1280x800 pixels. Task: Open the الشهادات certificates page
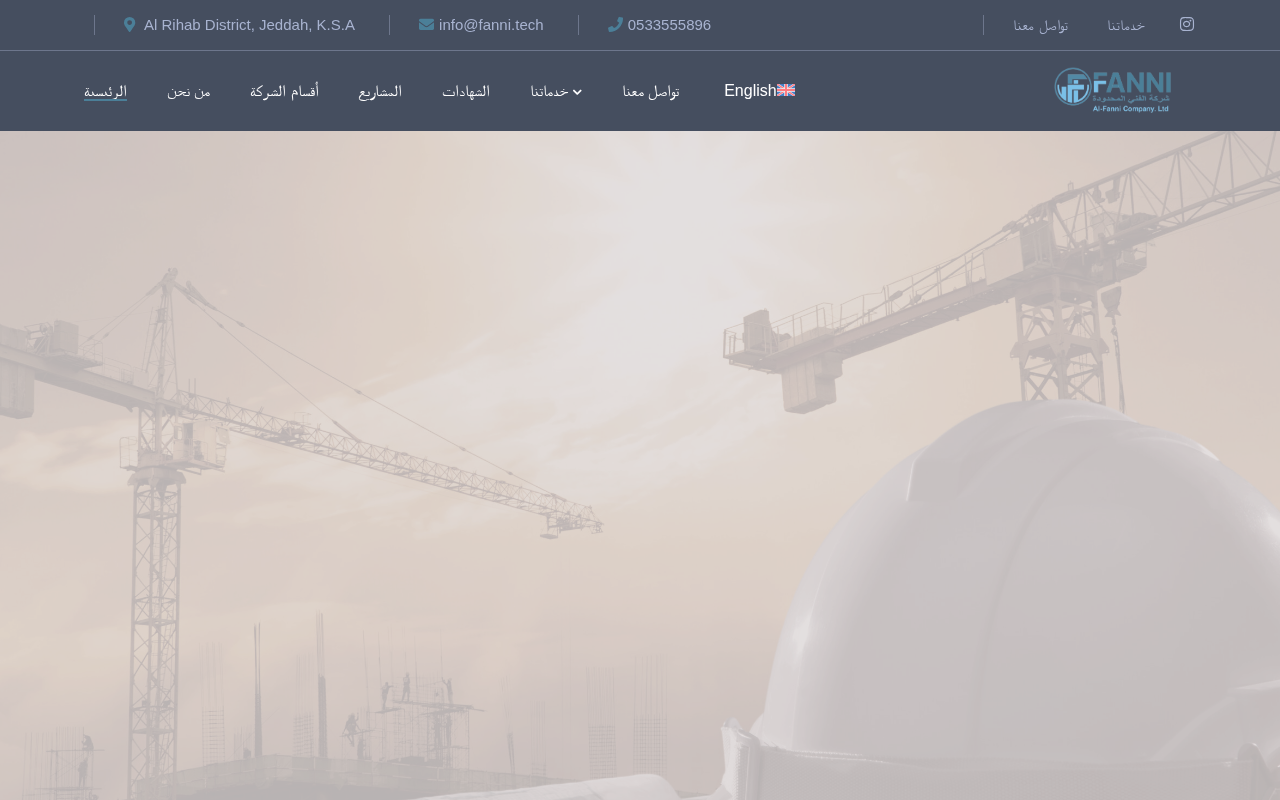tap(466, 91)
